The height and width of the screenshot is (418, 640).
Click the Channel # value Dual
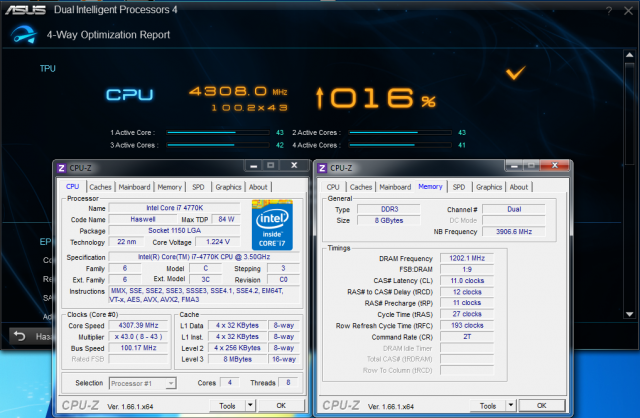pos(514,209)
